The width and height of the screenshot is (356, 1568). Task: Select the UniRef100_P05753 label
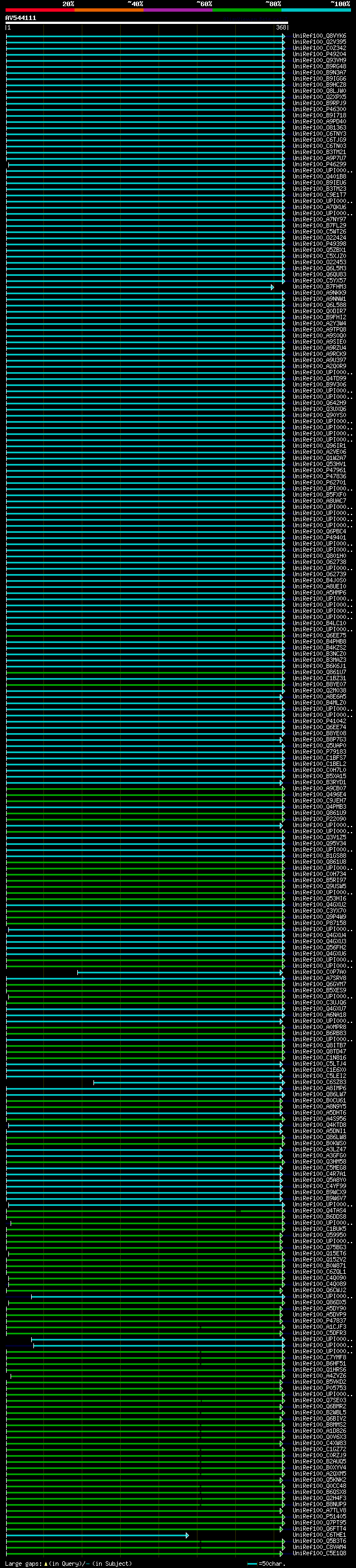[x=319, y=1388]
